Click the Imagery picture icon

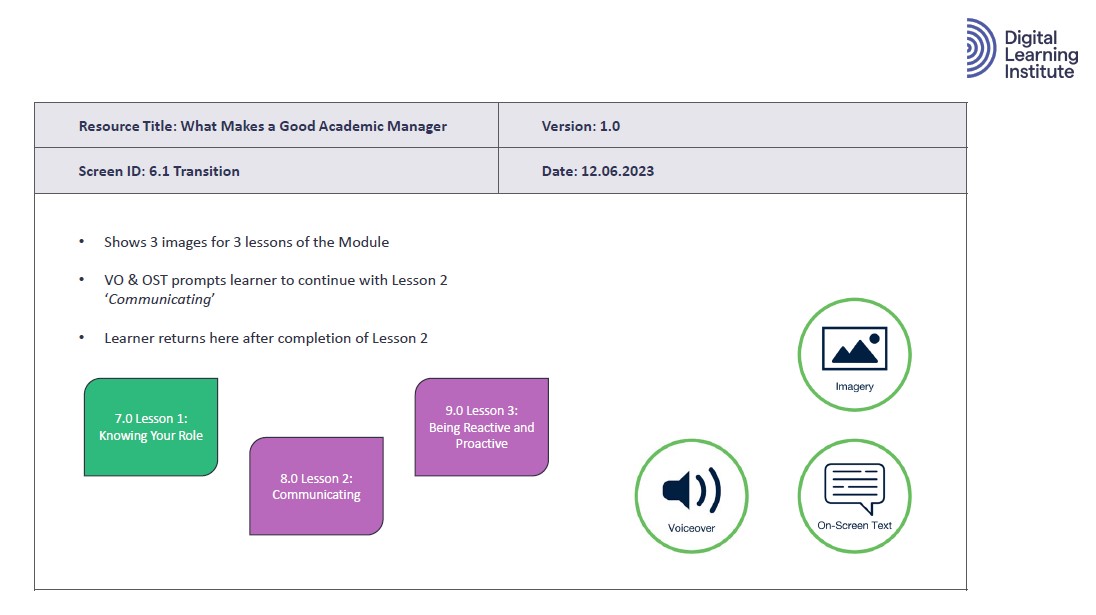(x=854, y=346)
